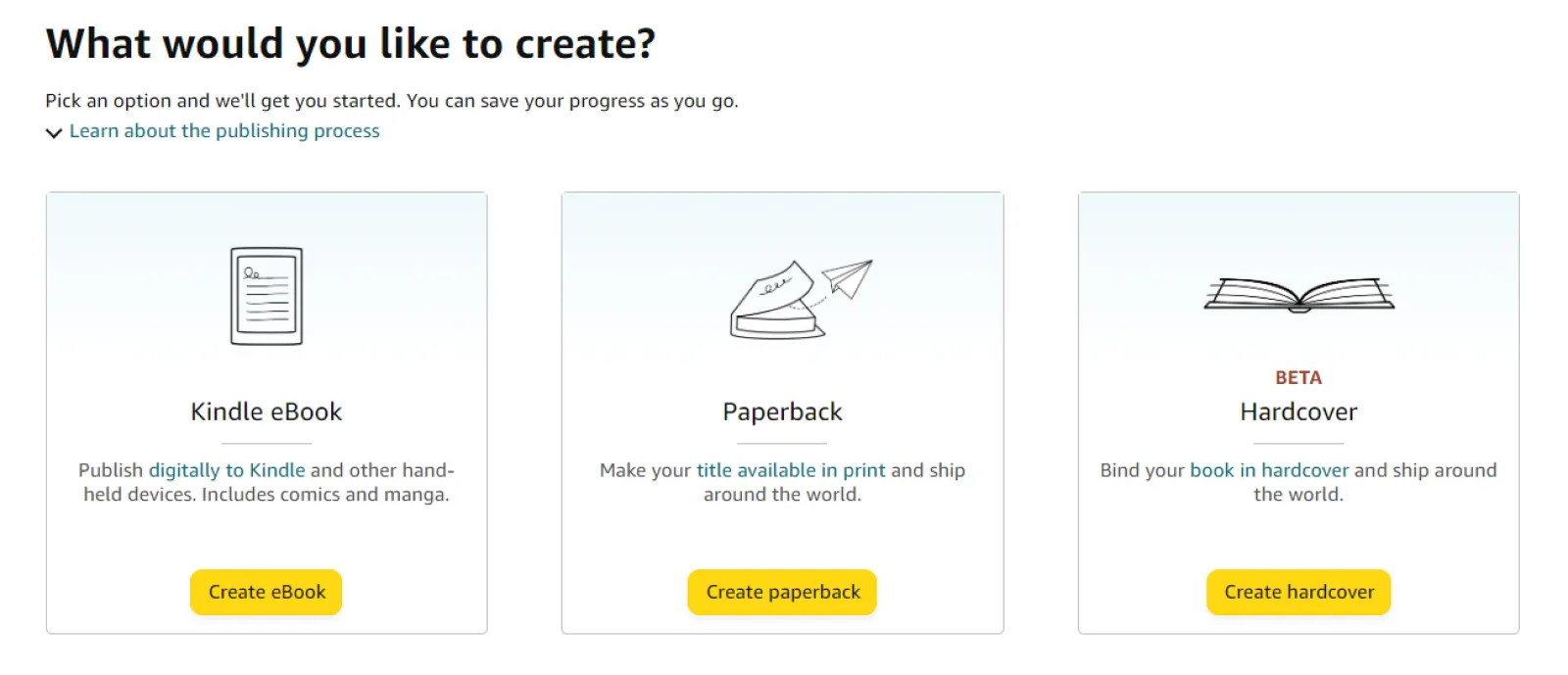Follow the "digitally to Kindle" link
1568x675 pixels.
point(226,470)
